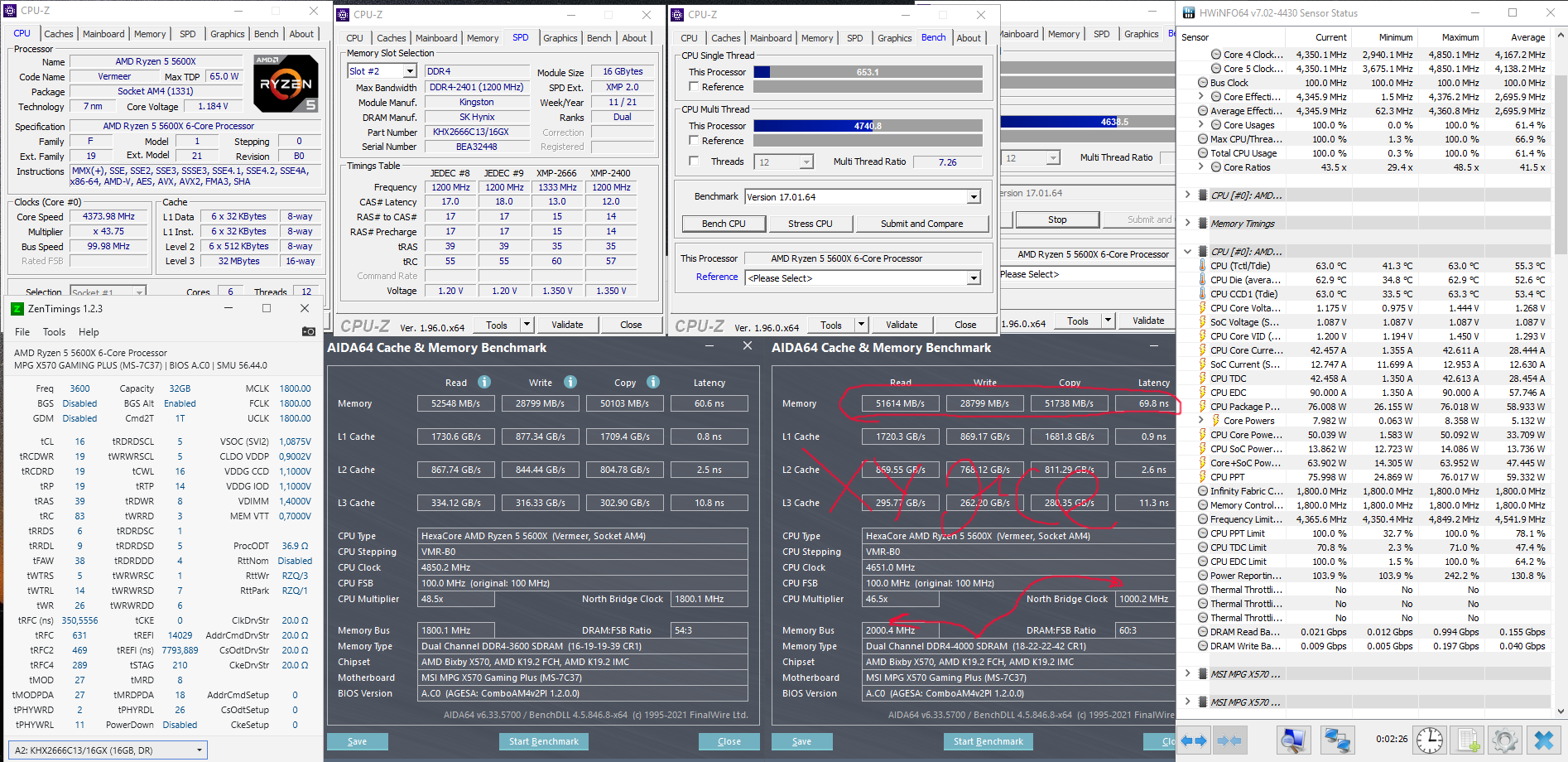
Task: Expand Core Usages row in HWiNFO
Action: (x=1200, y=125)
